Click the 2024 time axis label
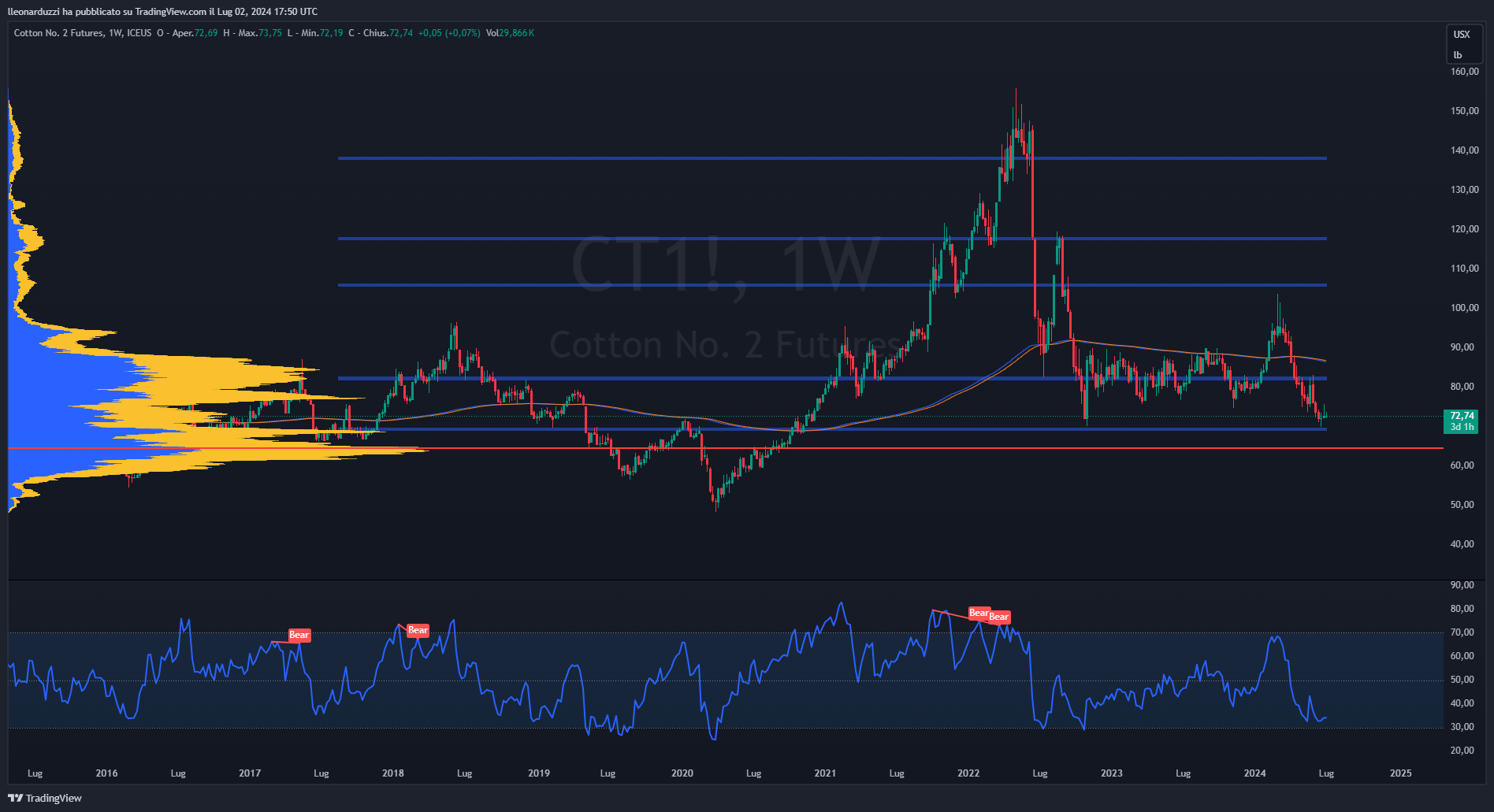The width and height of the screenshot is (1494, 812). 1255,773
